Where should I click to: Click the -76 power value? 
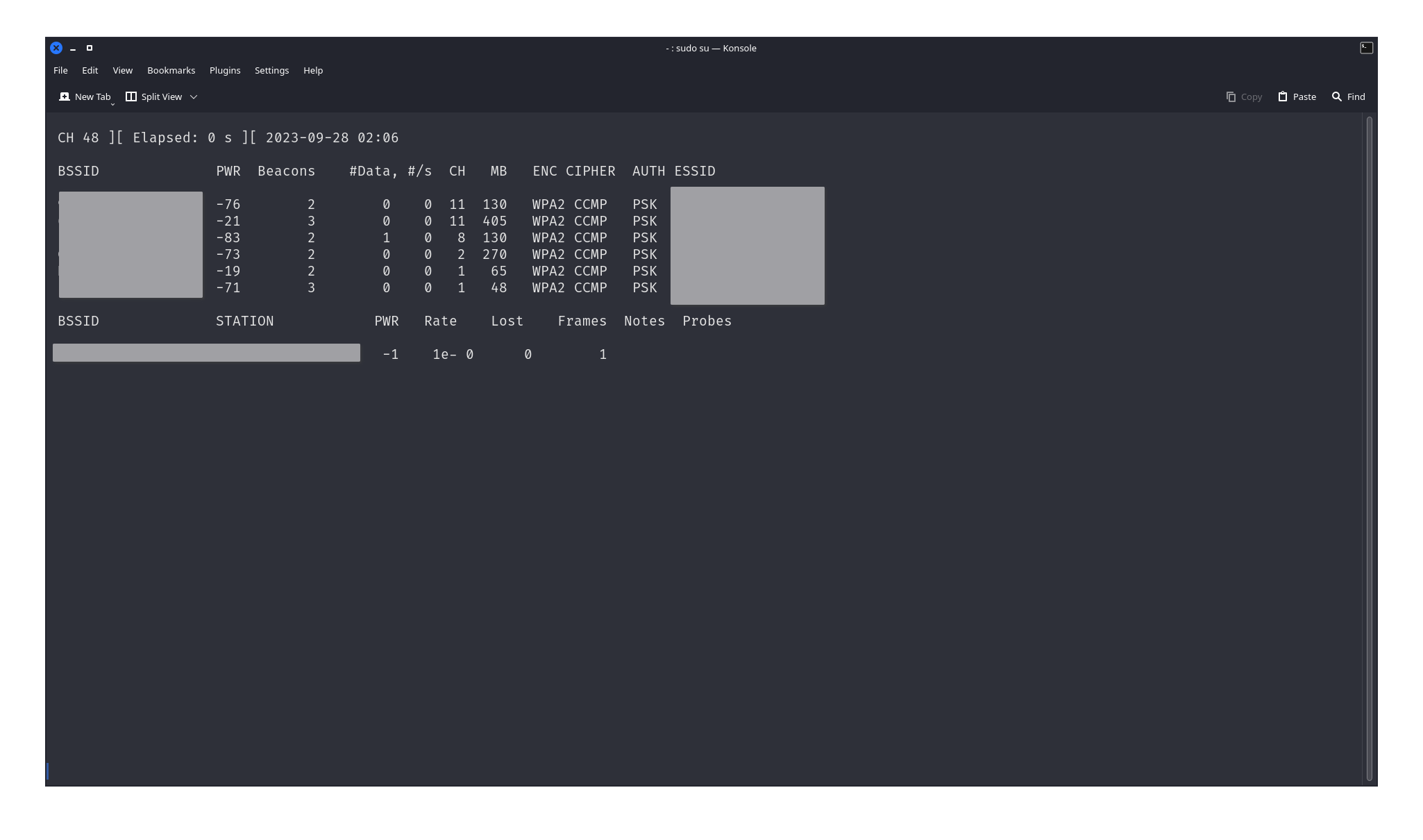(228, 204)
